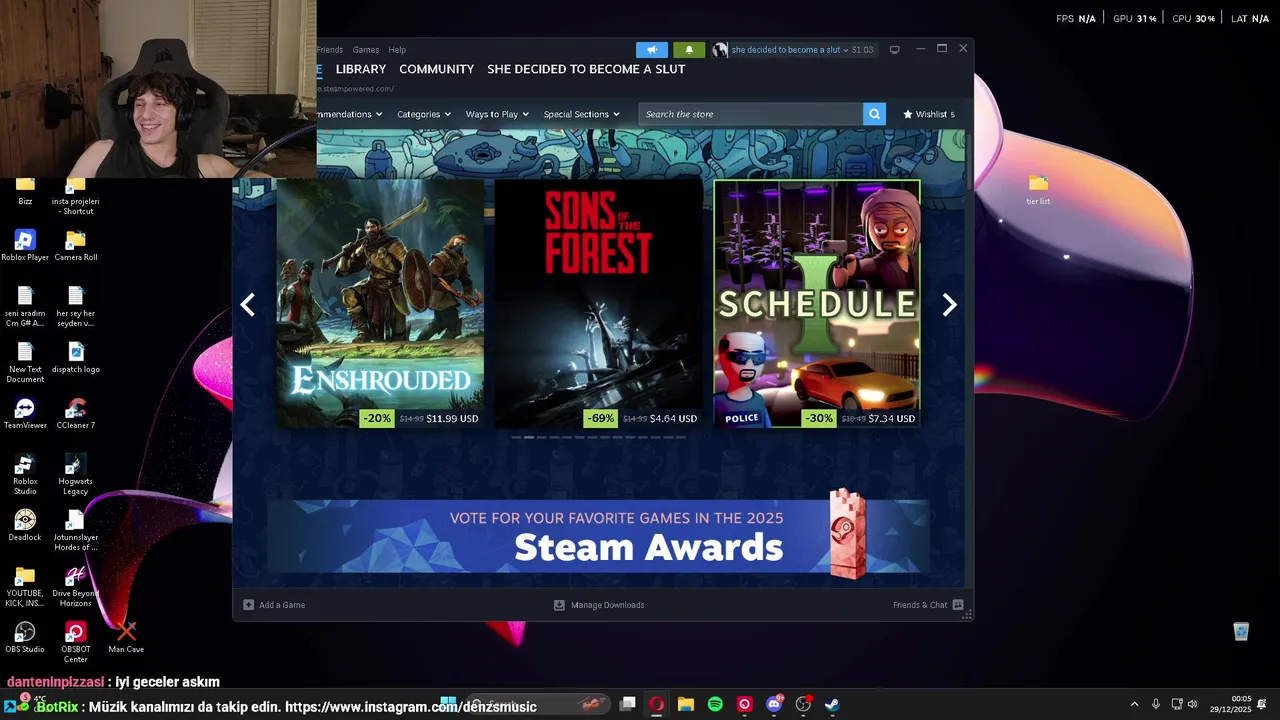Select the OBSBOT Center desktop icon
The width and height of the screenshot is (1280, 720).
point(76,643)
